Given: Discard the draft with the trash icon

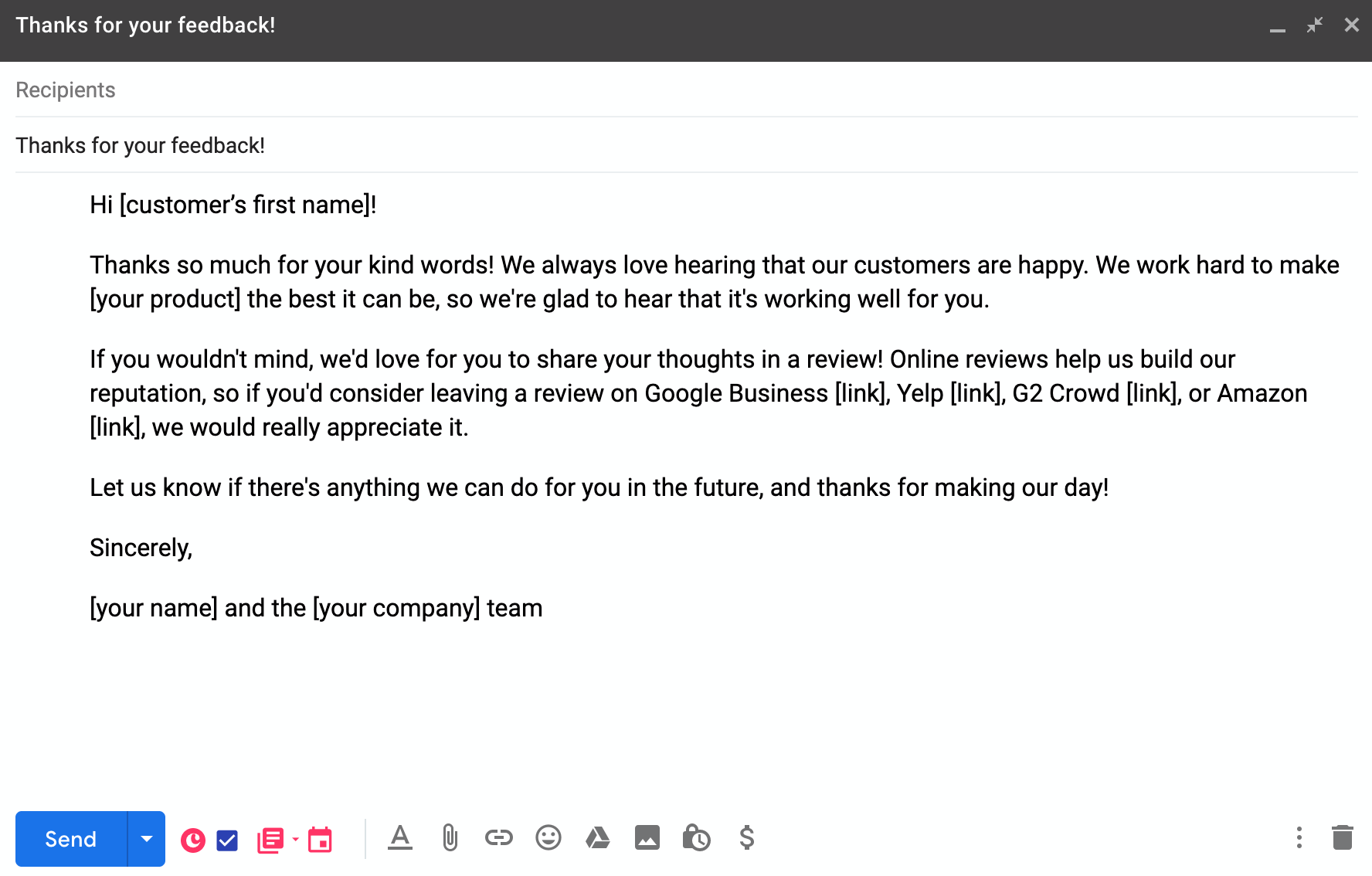Looking at the screenshot, I should (x=1342, y=838).
